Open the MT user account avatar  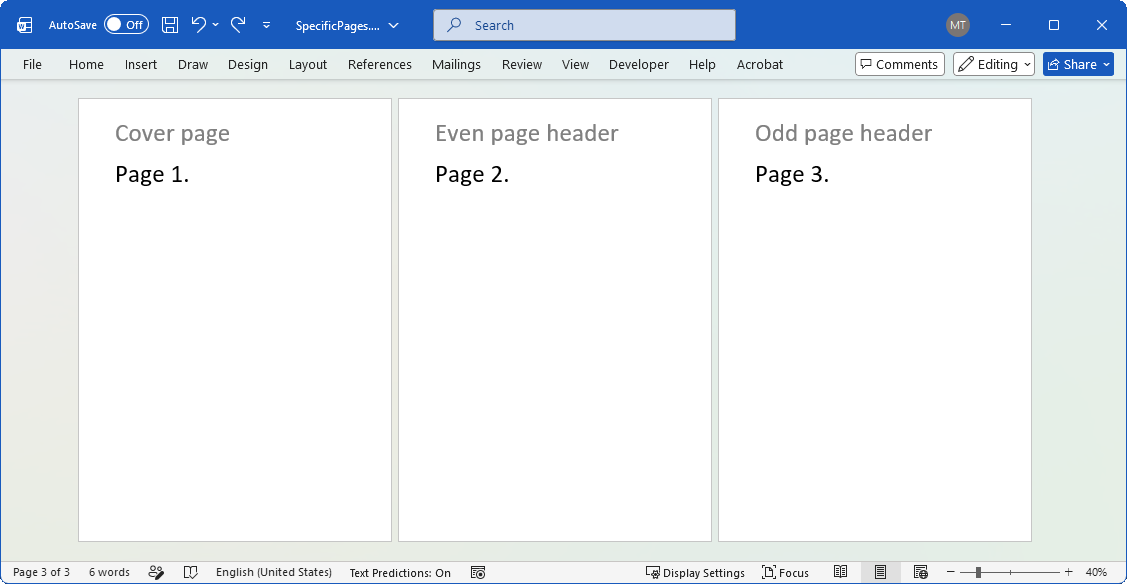coord(958,25)
